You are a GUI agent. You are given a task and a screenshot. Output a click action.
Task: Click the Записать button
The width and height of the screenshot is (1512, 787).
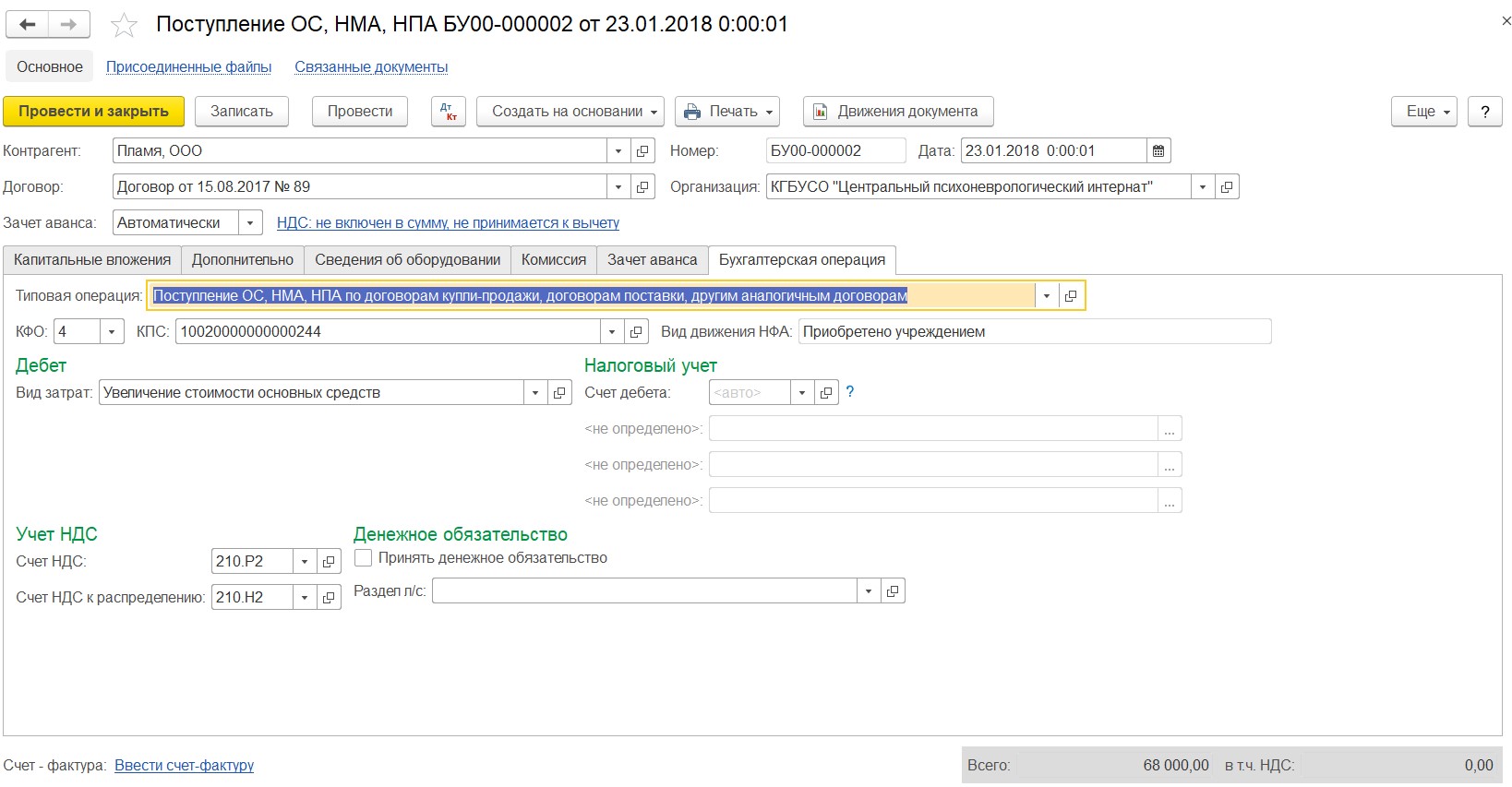[x=242, y=112]
